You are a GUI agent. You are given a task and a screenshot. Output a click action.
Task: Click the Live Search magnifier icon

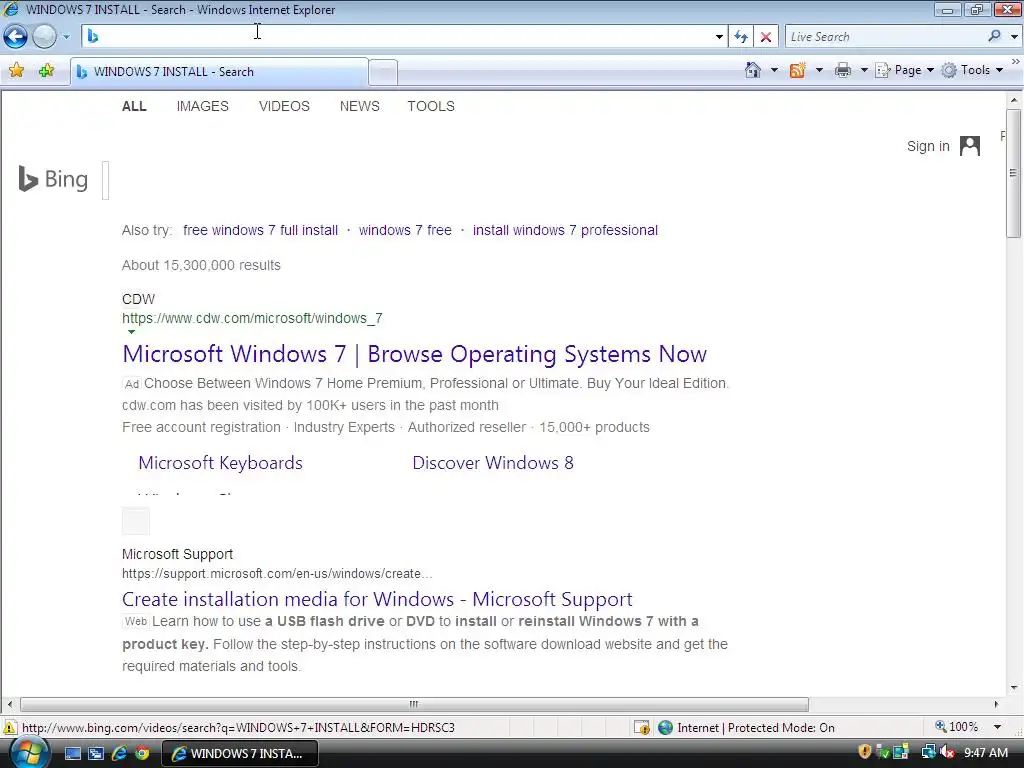click(x=995, y=36)
